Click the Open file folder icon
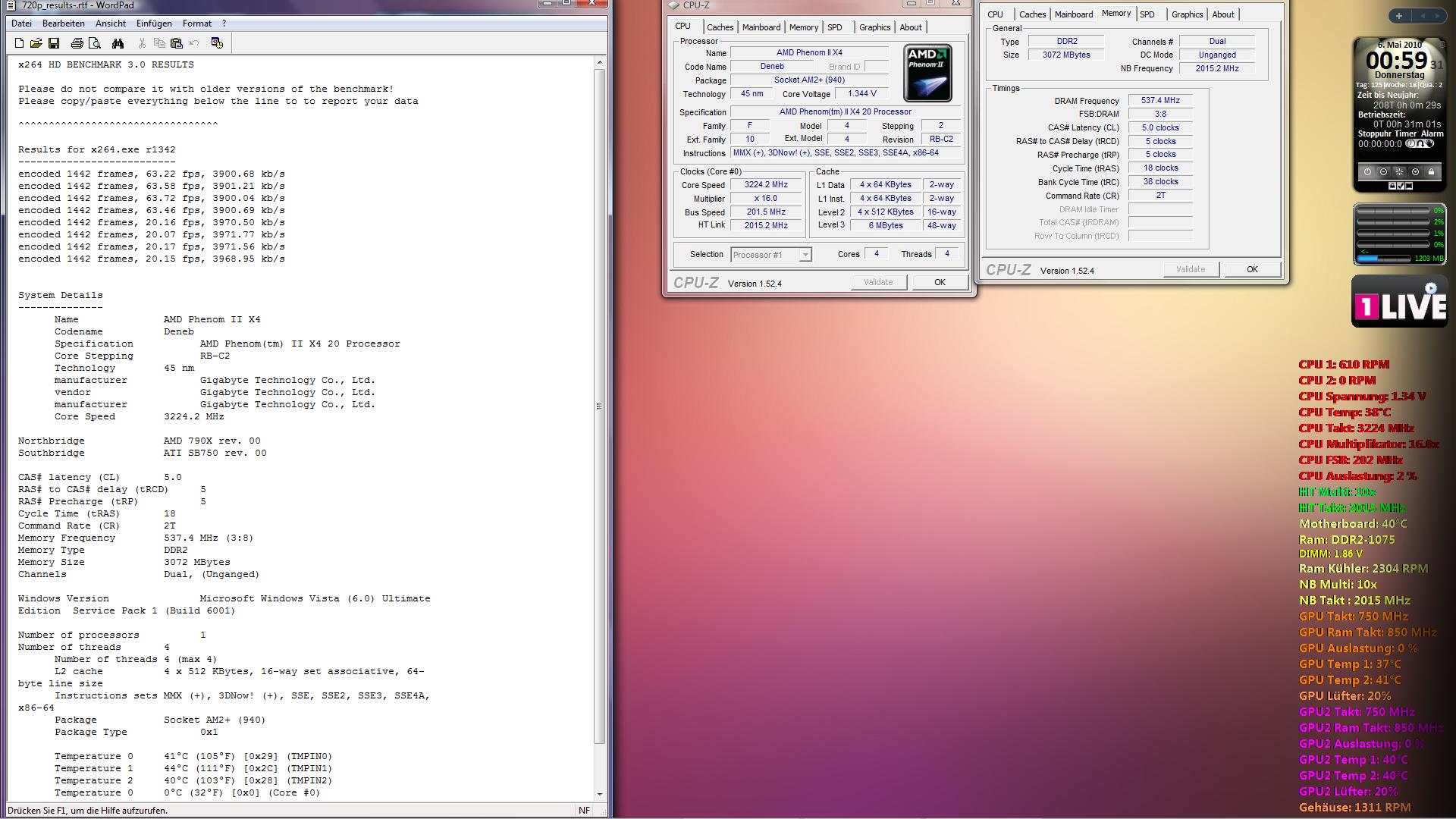1456x819 pixels. (36, 43)
